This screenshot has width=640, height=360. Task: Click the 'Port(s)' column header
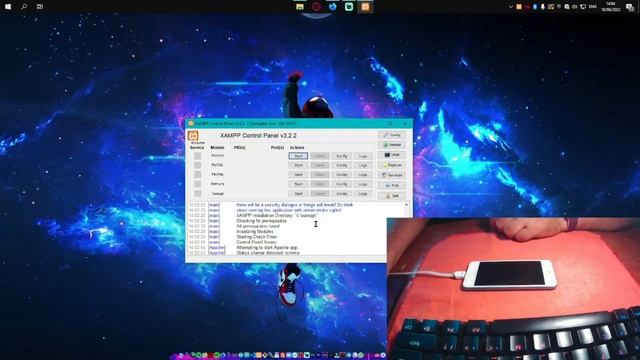pyautogui.click(x=277, y=147)
